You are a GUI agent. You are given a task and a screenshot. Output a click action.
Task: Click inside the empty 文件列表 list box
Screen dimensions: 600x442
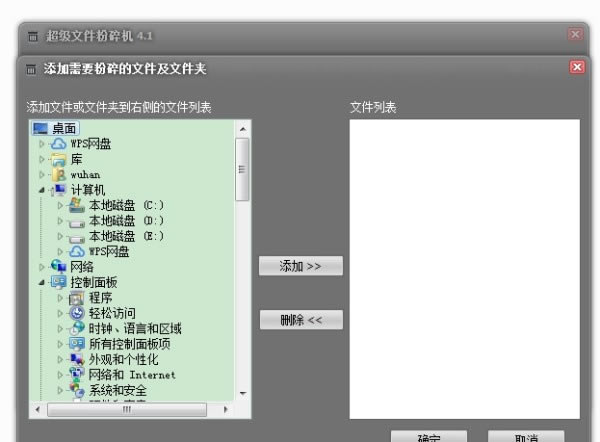click(x=465, y=269)
